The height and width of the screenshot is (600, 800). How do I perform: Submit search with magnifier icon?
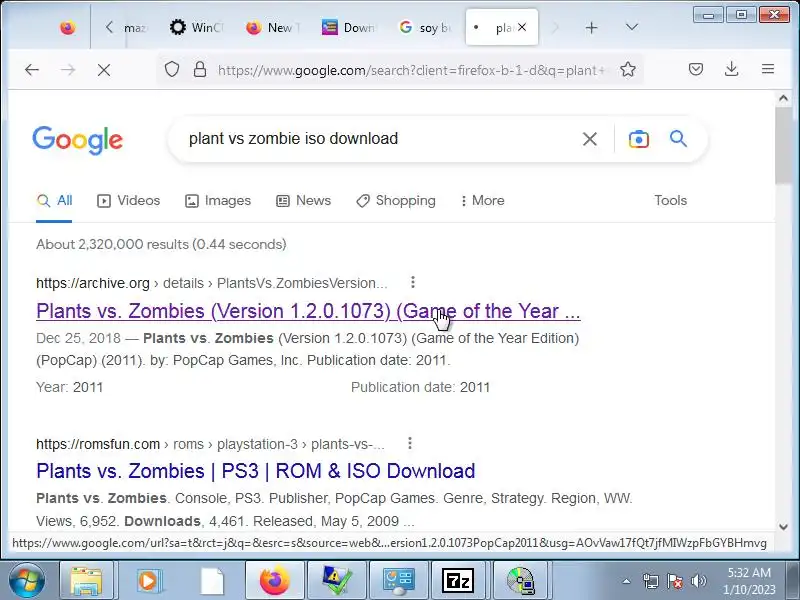(x=678, y=138)
